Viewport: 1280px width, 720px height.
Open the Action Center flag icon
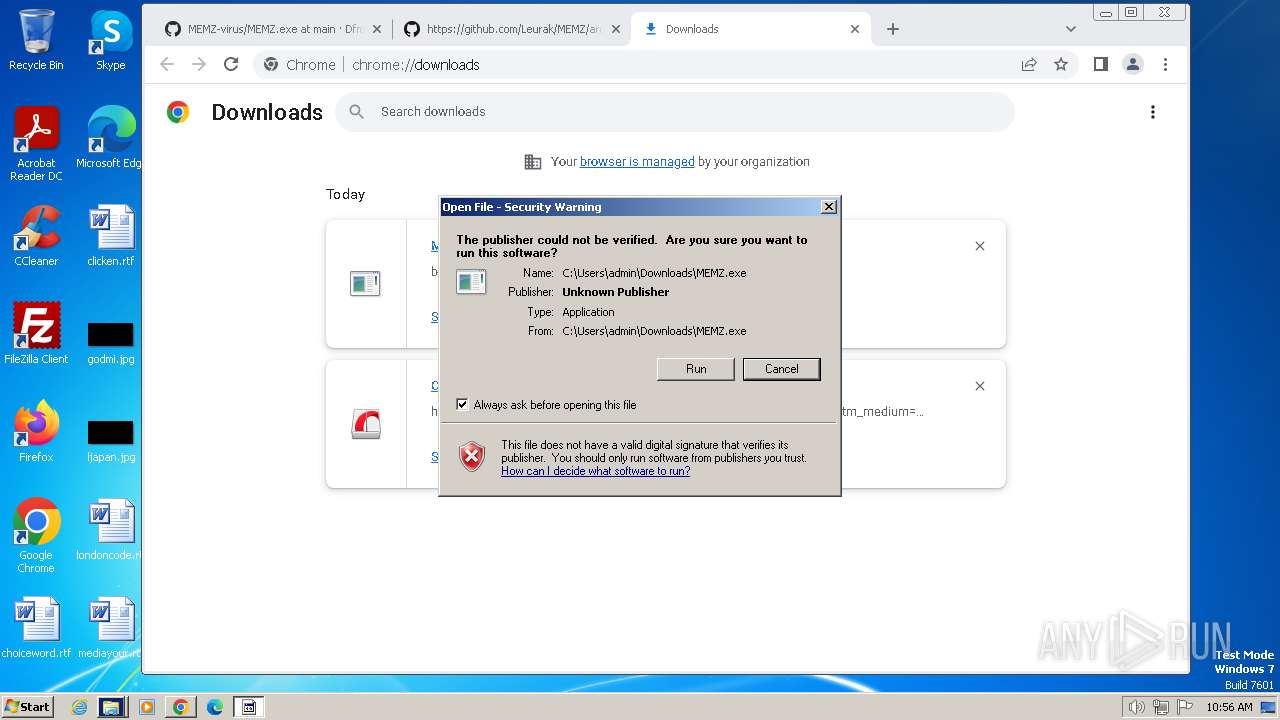pyautogui.click(x=1184, y=707)
